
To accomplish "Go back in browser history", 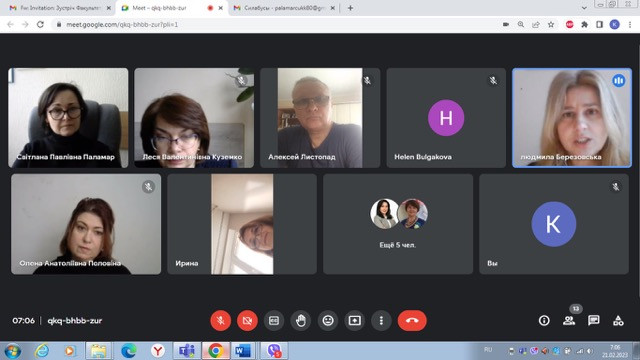I will click(x=10, y=24).
